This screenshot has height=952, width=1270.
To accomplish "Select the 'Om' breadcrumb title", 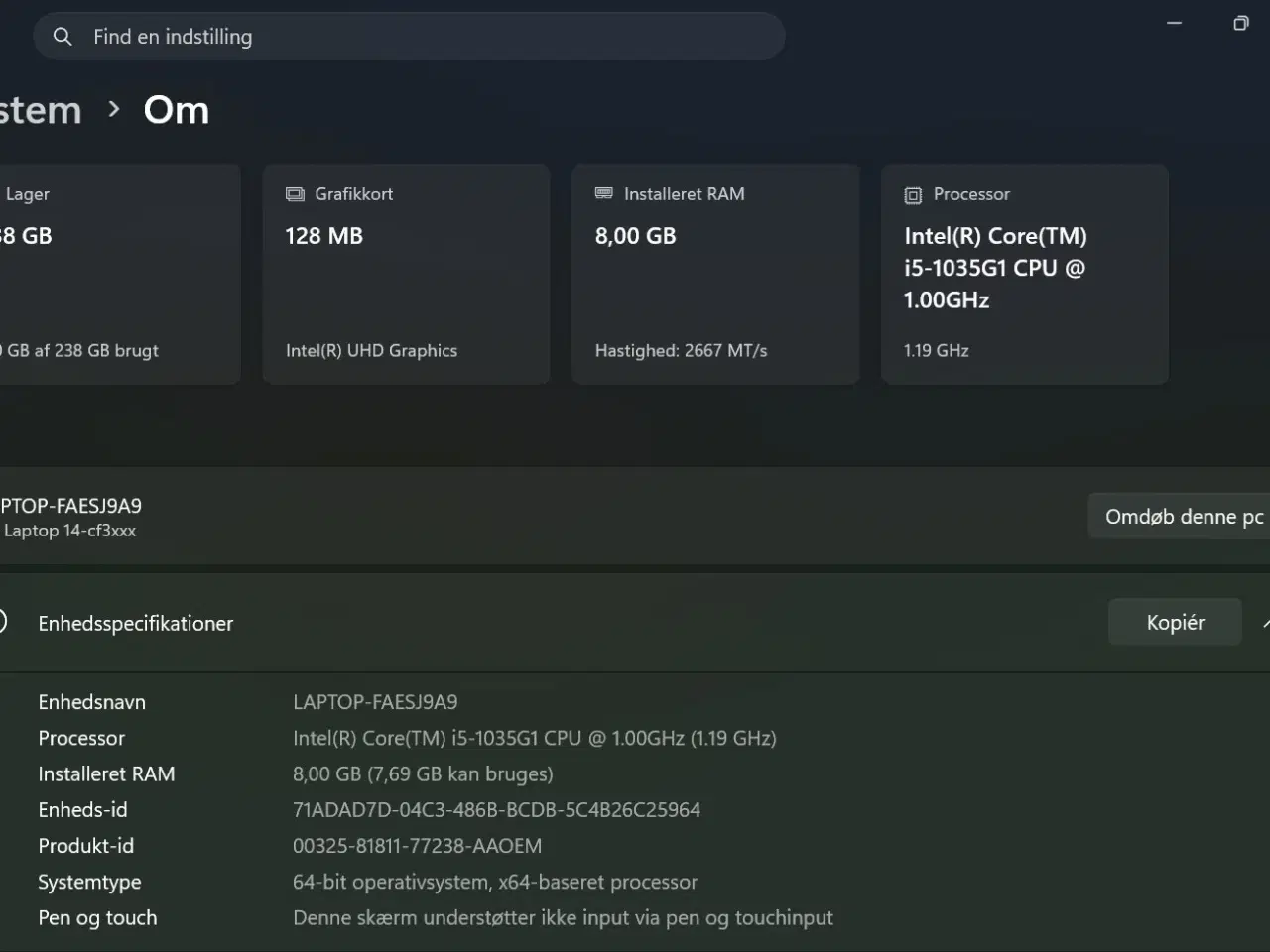I will tap(177, 110).
